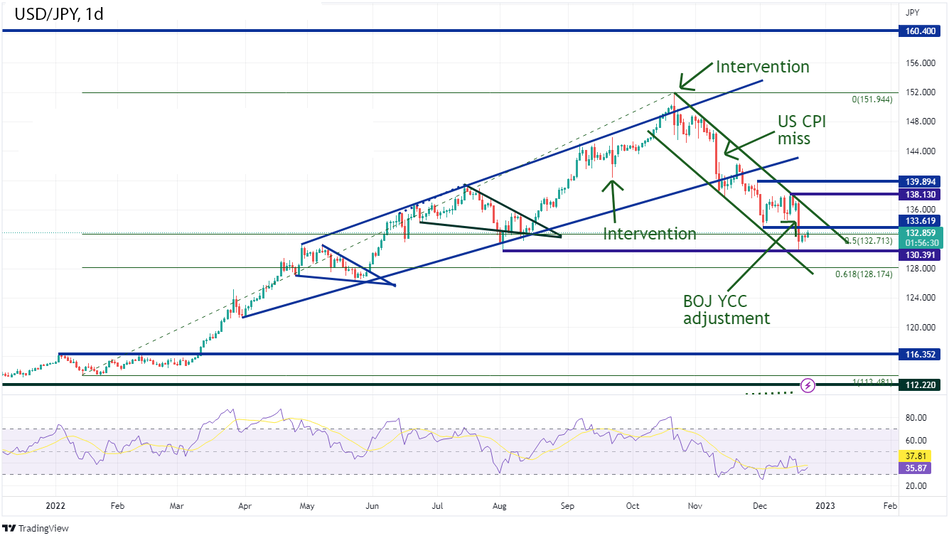This screenshot has width=949, height=538.
Task: Click the 138.130 price level label
Action: [x=920, y=194]
